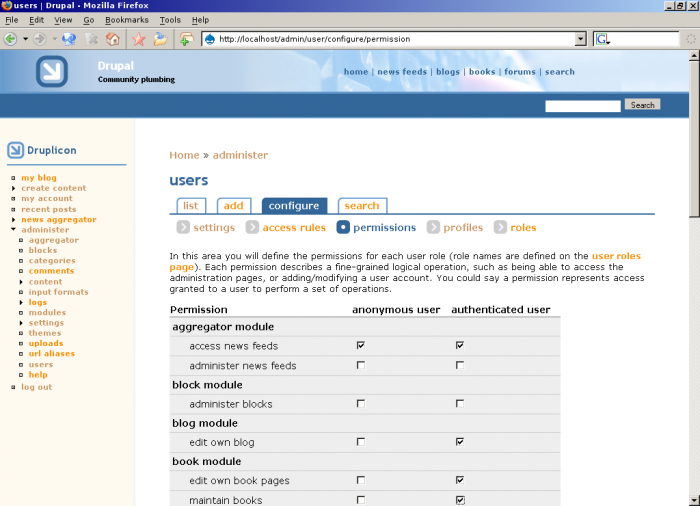This screenshot has height=506, width=700.
Task: Click the red star bookmark toolbar icon
Action: pyautogui.click(x=139, y=39)
